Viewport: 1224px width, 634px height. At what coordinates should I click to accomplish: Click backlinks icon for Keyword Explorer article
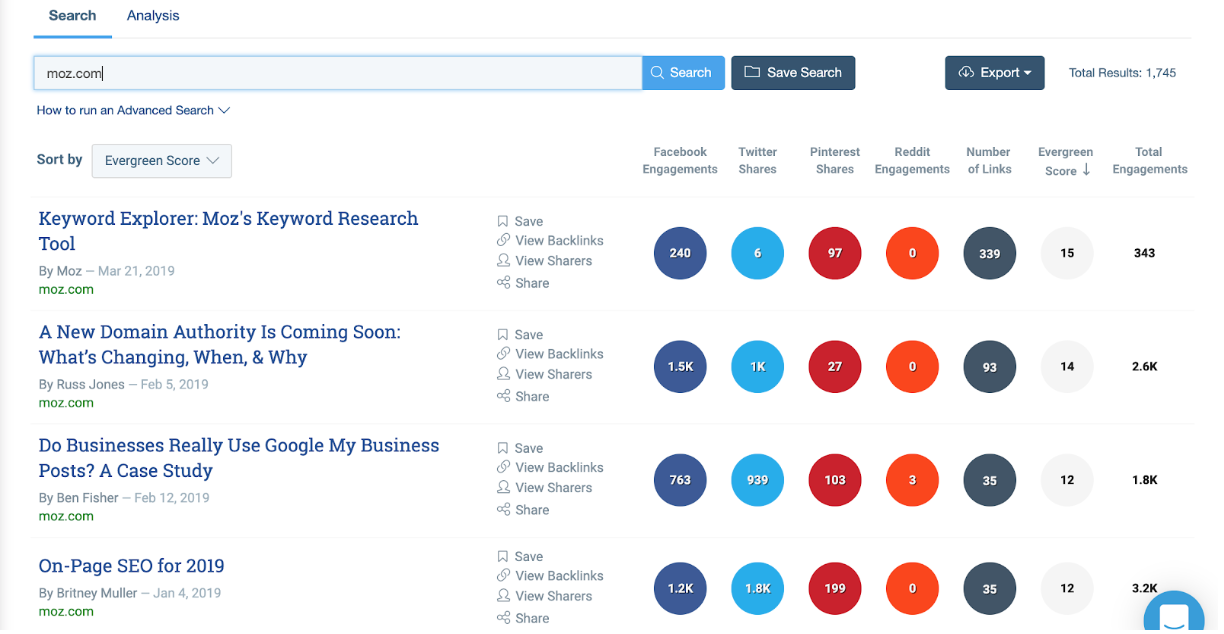tap(503, 240)
